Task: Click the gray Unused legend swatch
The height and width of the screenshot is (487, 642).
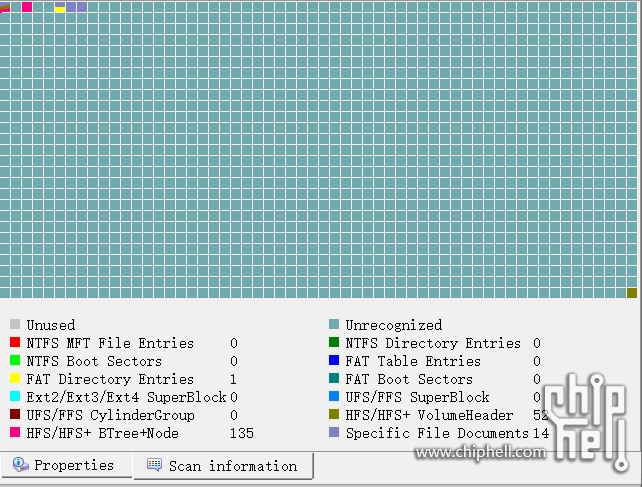Action: (x=15, y=325)
